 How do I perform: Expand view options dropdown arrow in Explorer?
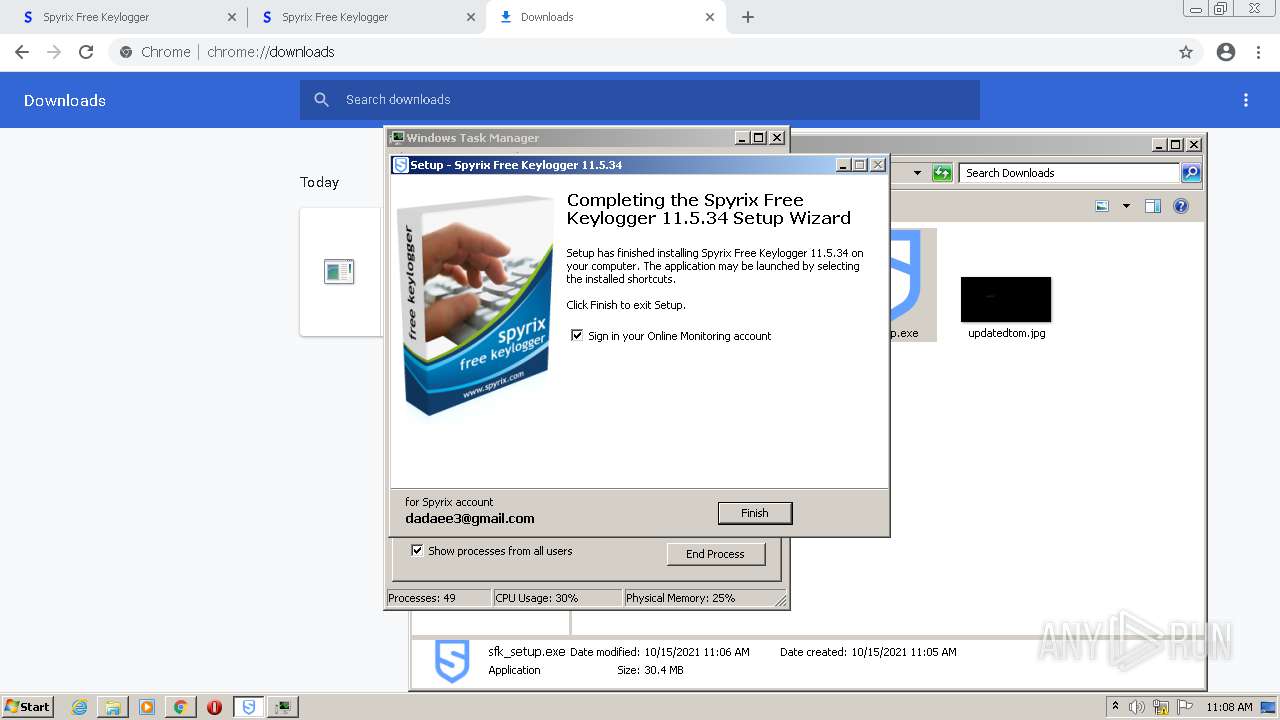(x=1126, y=206)
